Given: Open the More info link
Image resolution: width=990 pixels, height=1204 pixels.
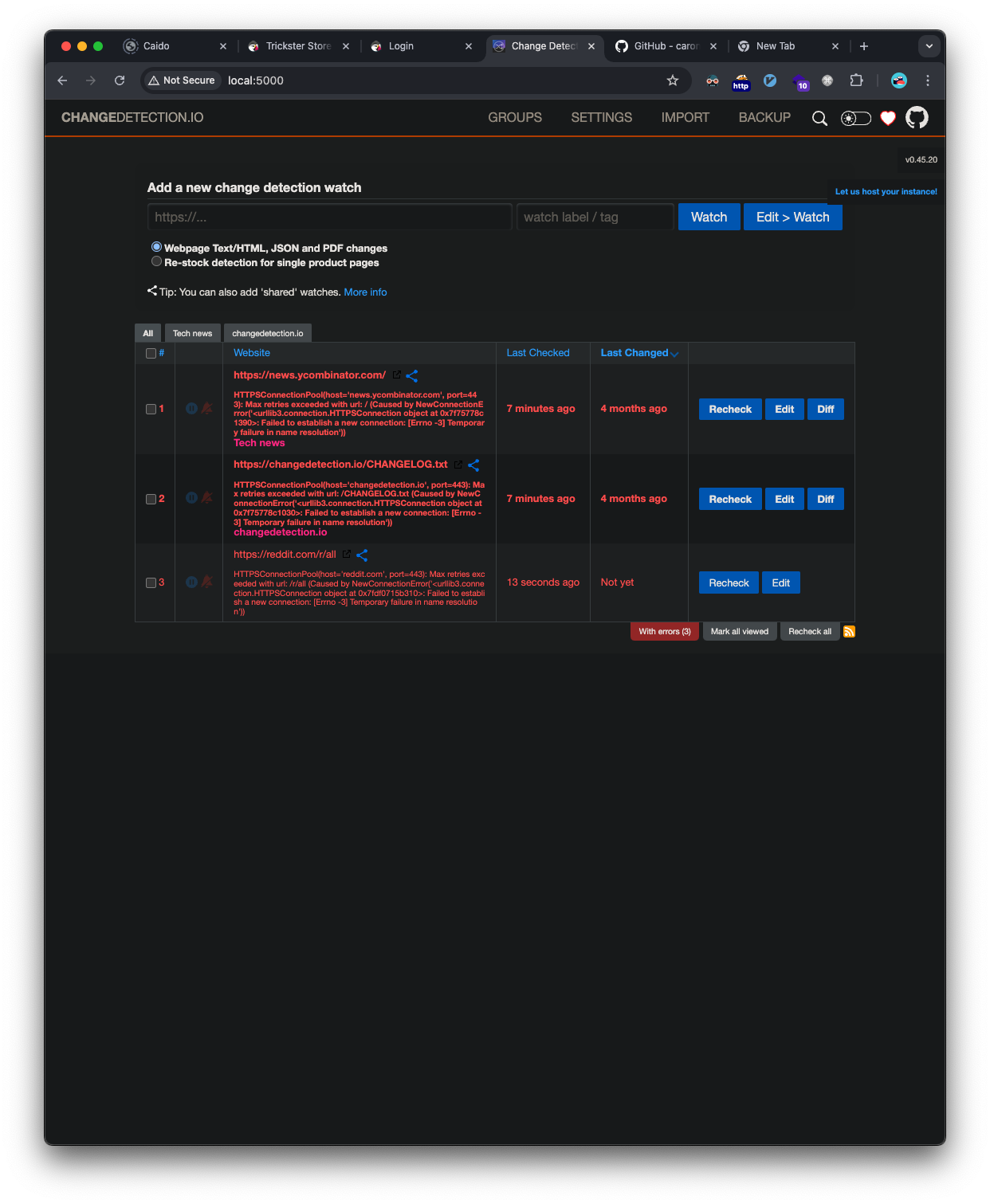Looking at the screenshot, I should tap(365, 292).
